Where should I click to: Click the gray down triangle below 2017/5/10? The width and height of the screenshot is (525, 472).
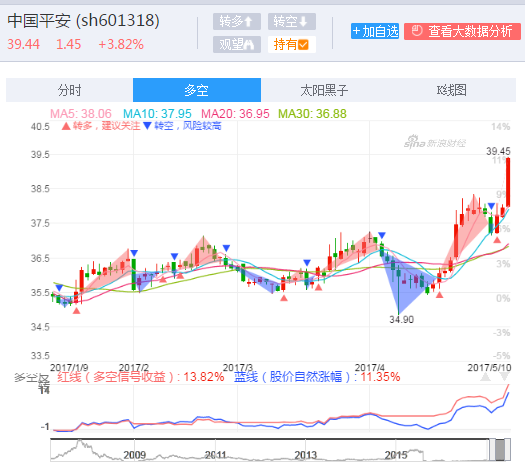[x=505, y=377]
